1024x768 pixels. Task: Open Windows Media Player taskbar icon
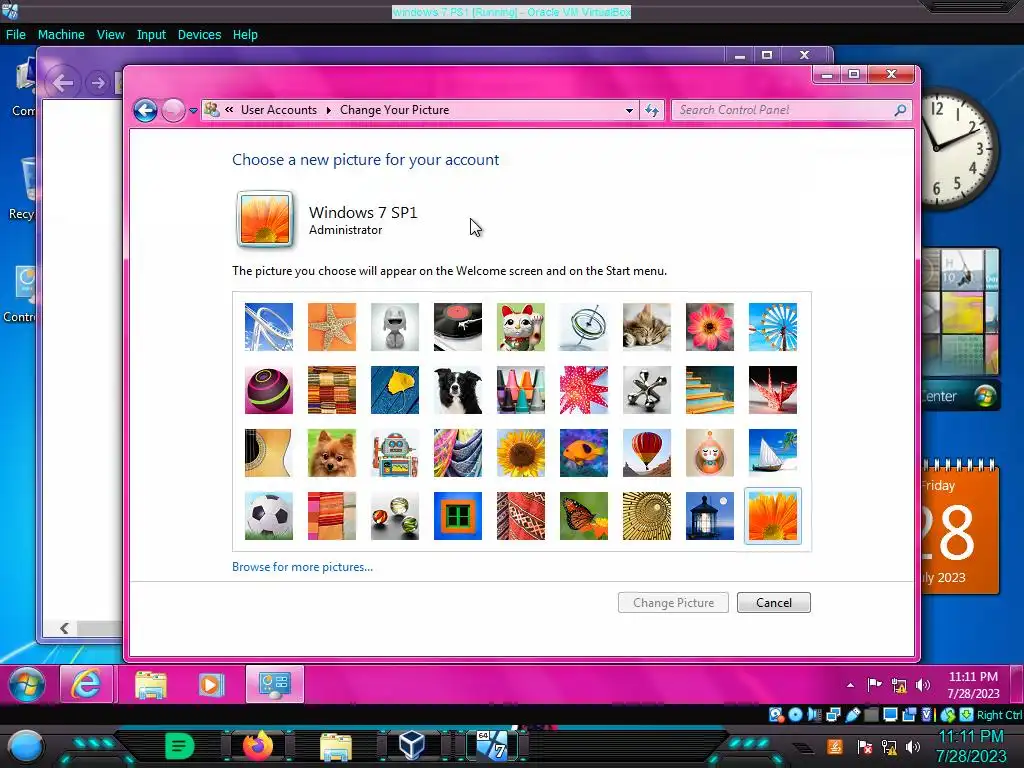click(x=211, y=684)
